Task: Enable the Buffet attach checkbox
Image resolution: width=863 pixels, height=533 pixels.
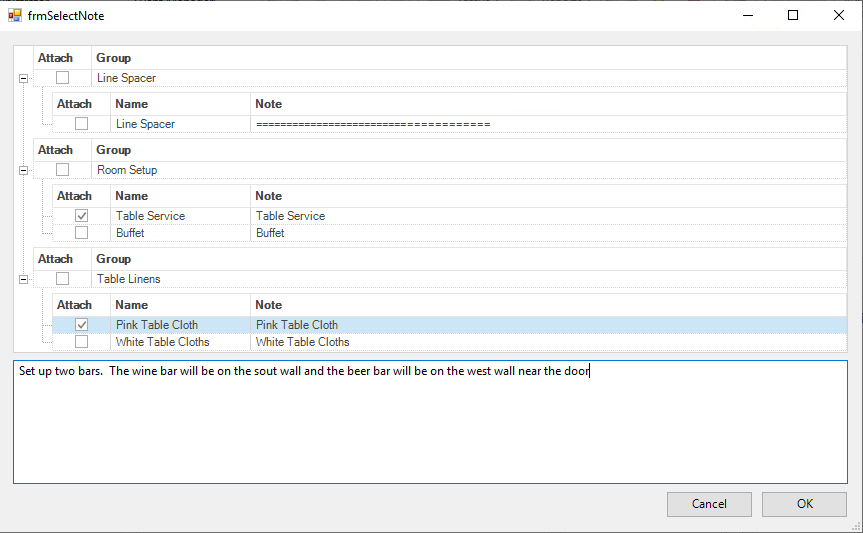Action: (x=81, y=233)
